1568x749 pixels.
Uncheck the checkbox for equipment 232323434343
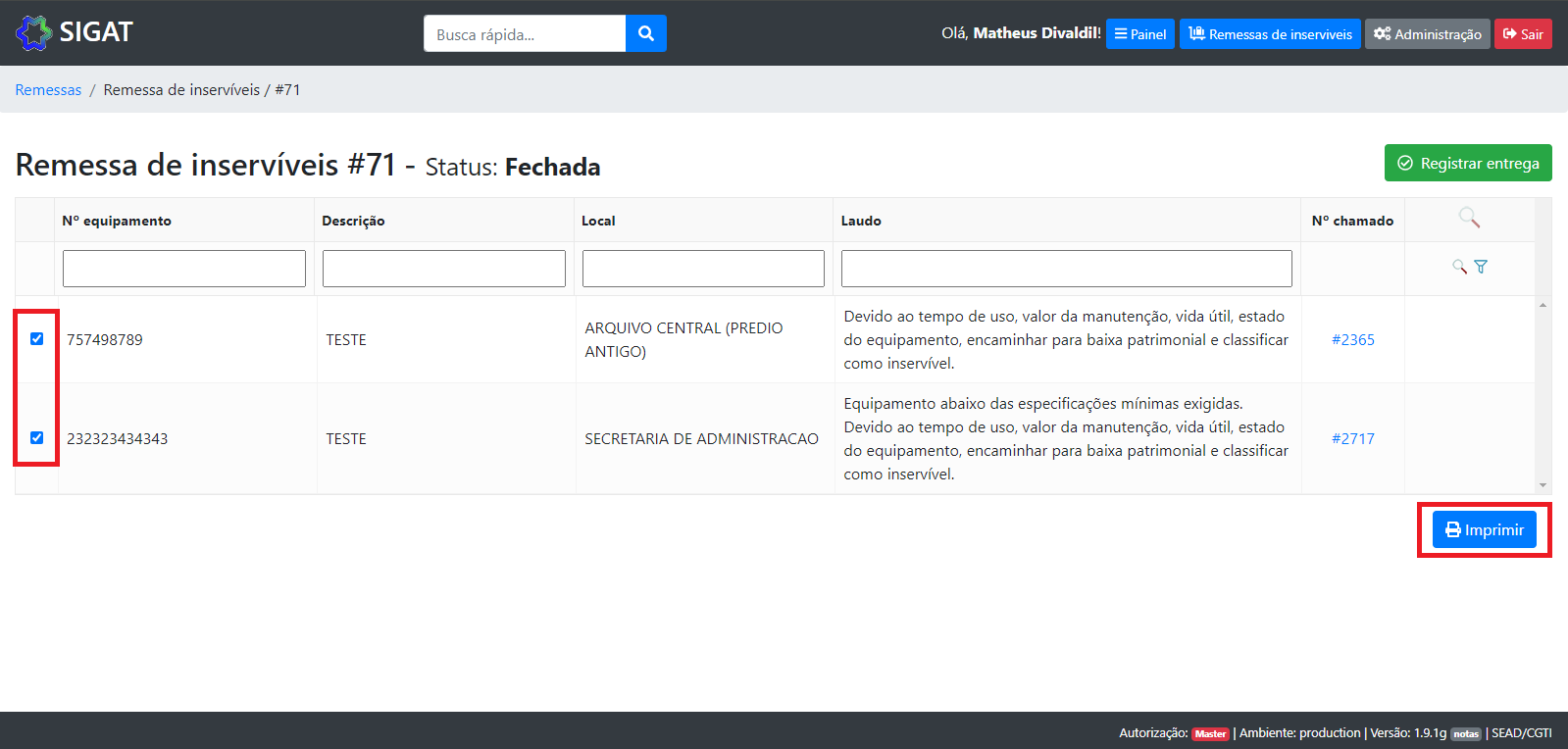37,438
